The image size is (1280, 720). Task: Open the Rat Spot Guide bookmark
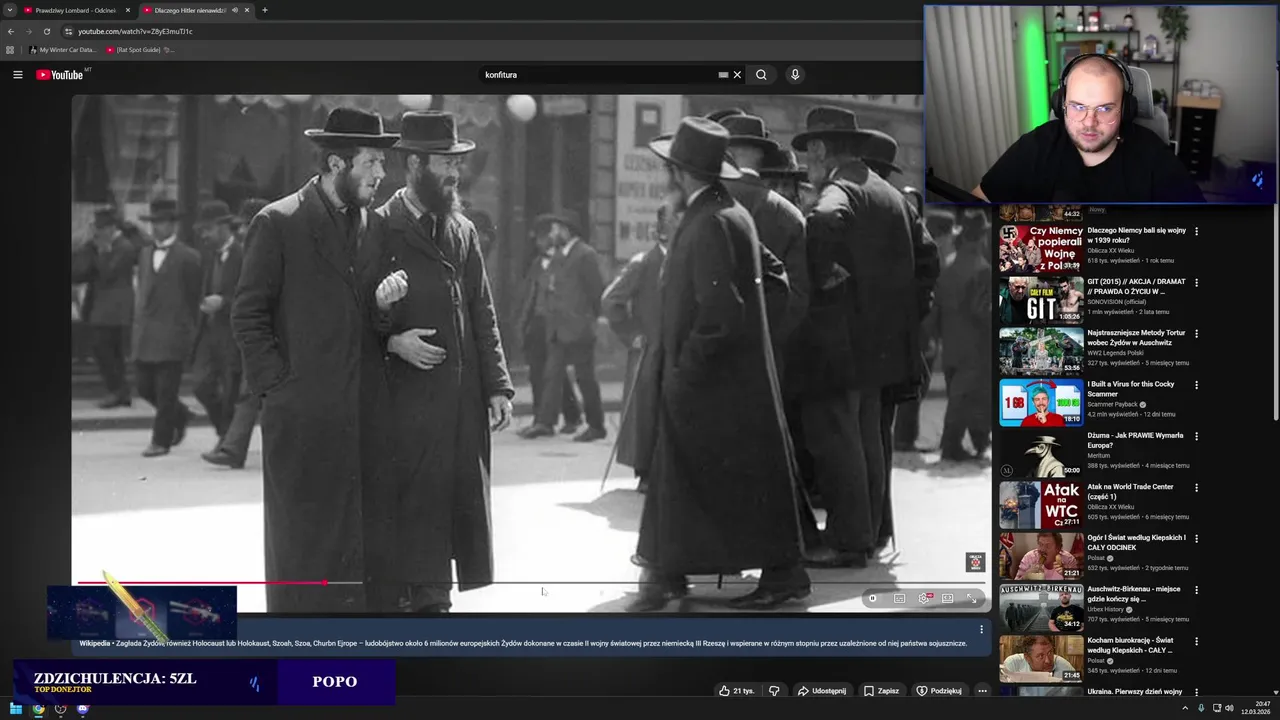139,50
